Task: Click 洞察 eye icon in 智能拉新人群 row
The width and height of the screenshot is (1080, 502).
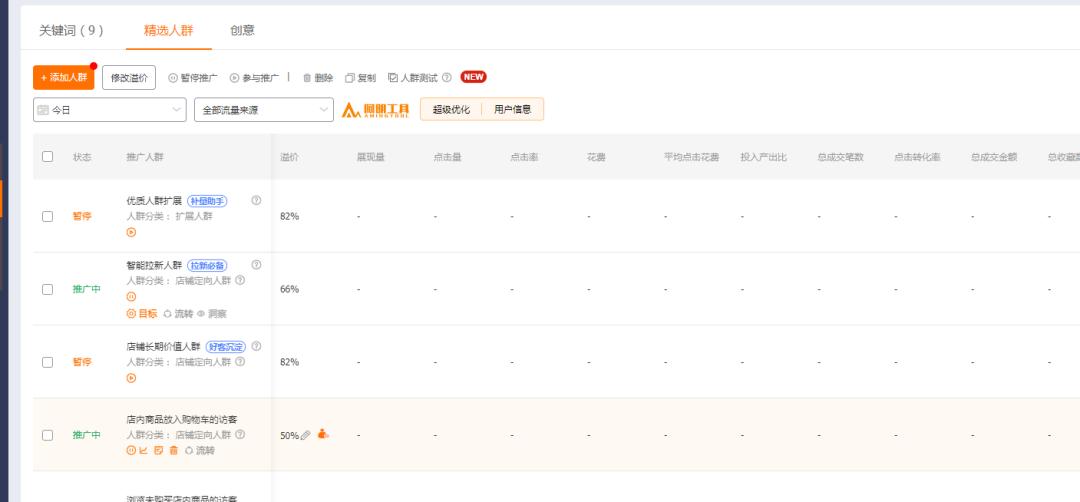Action: (x=201, y=313)
